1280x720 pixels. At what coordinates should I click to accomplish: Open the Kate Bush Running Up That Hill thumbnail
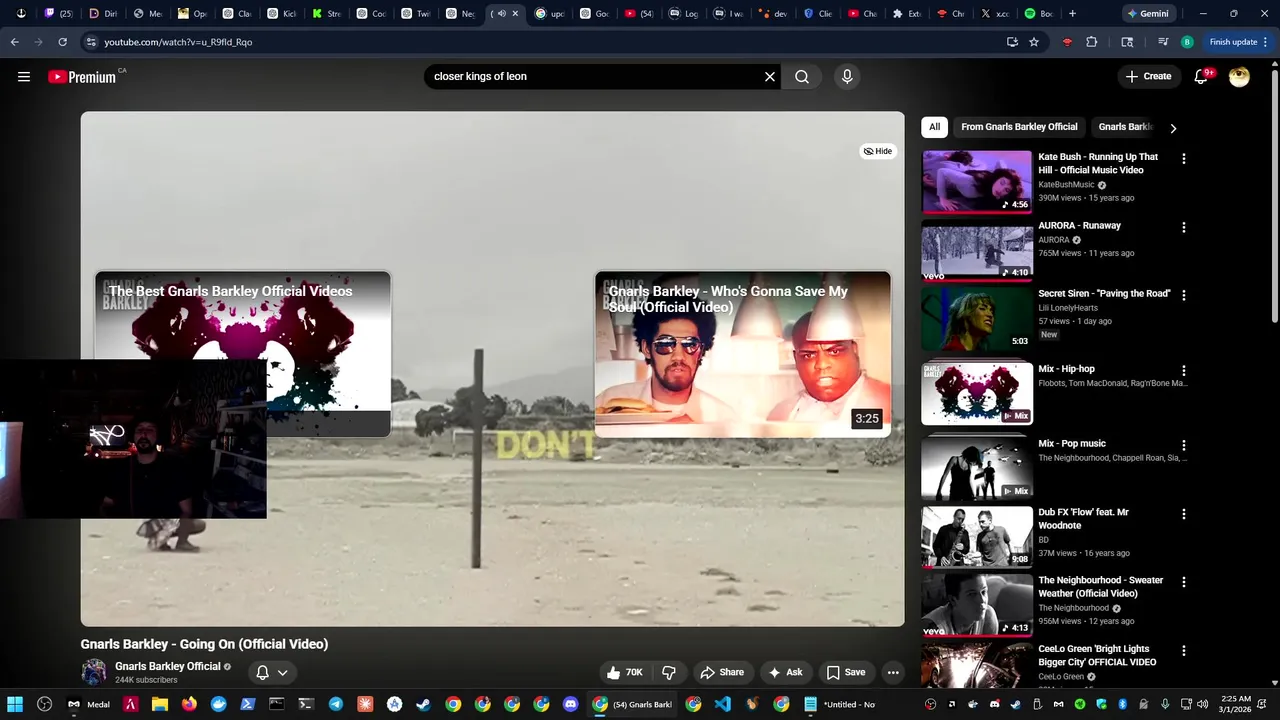977,181
